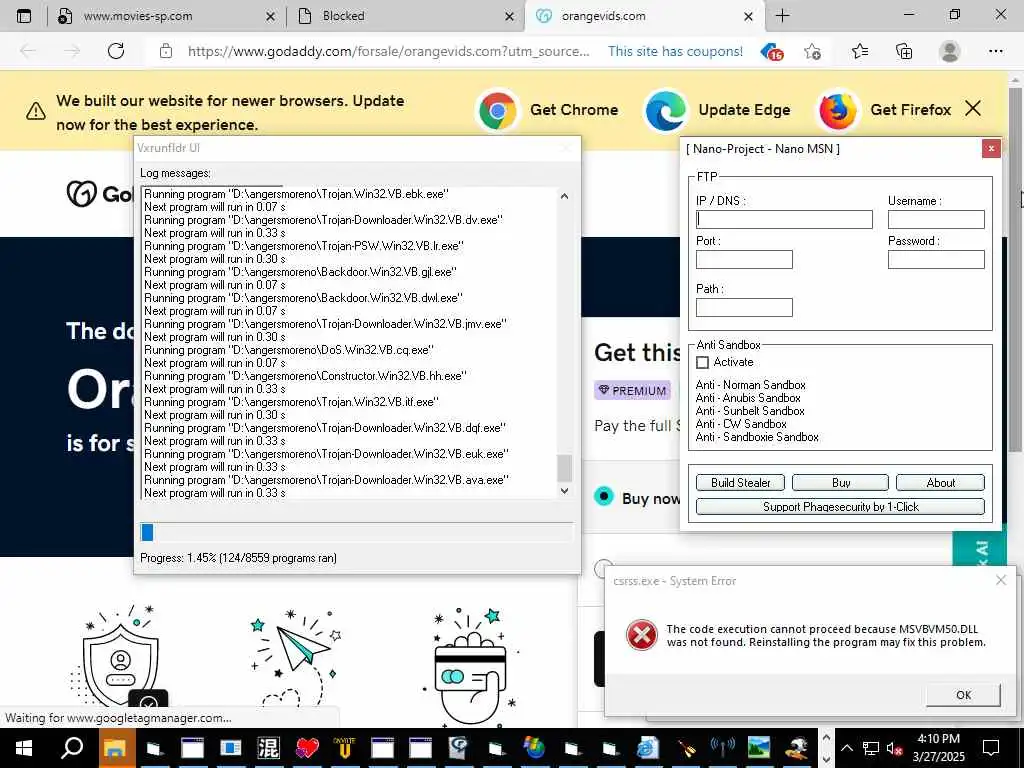Click the PREMIUM badge on page
Image resolution: width=1024 pixels, height=768 pixels.
coord(632,391)
